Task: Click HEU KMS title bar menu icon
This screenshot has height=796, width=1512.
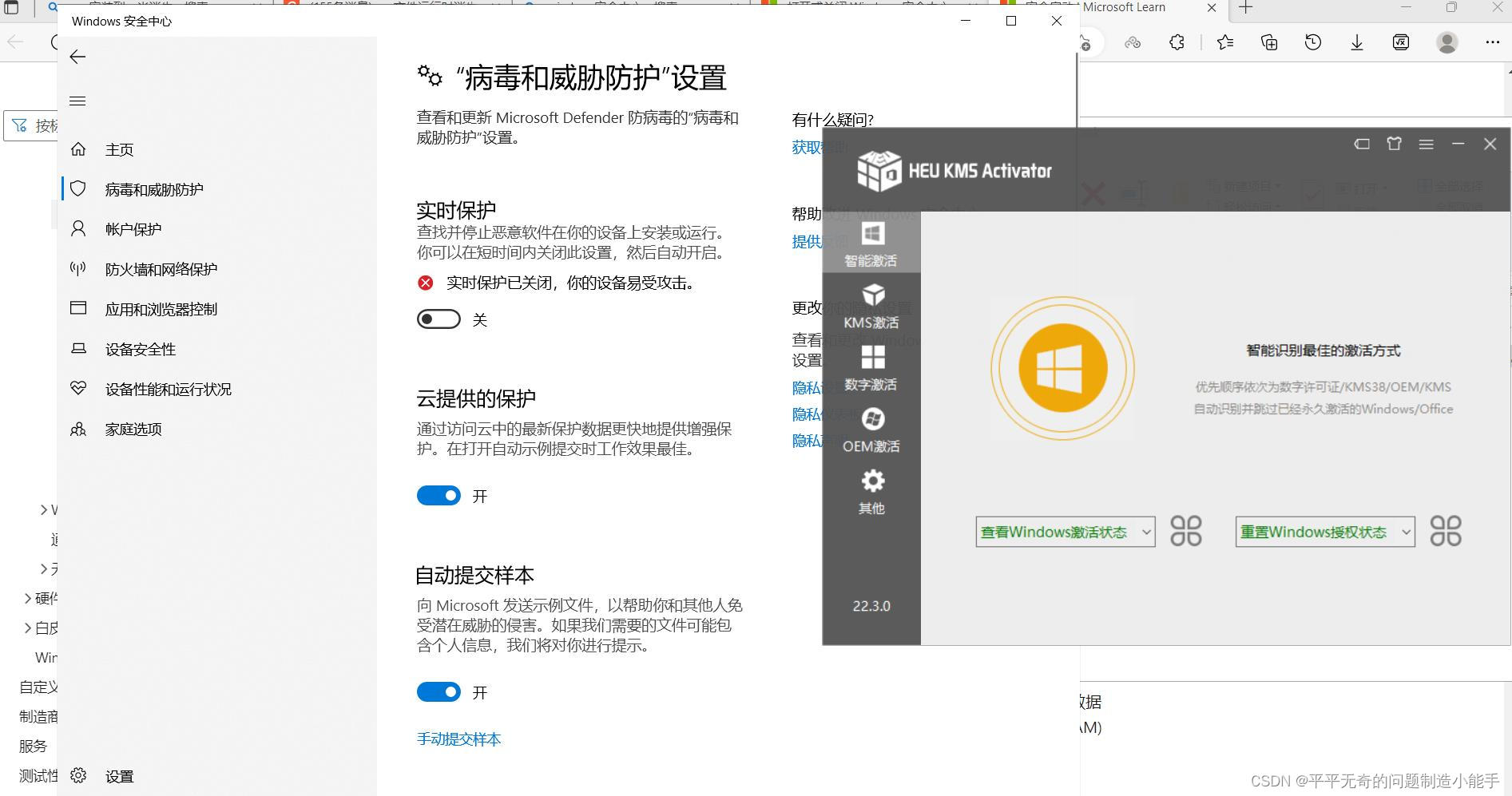Action: coord(1426,144)
